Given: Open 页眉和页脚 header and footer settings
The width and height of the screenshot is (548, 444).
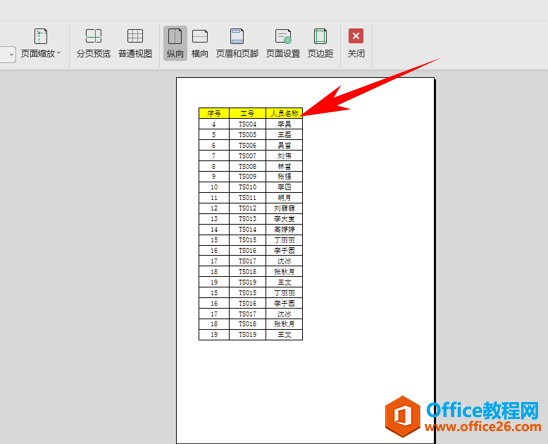Looking at the screenshot, I should click(237, 43).
